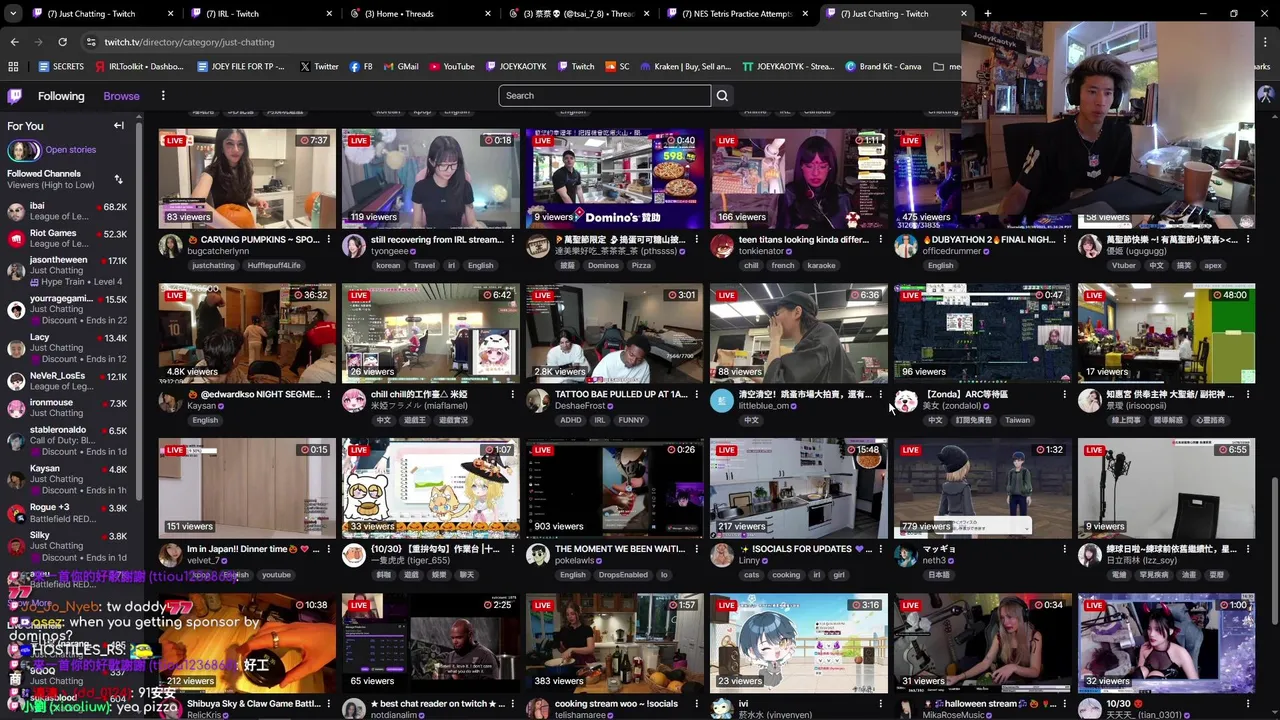The width and height of the screenshot is (1280, 720).
Task: Select Lacy in followed channels
Action: pos(67,348)
